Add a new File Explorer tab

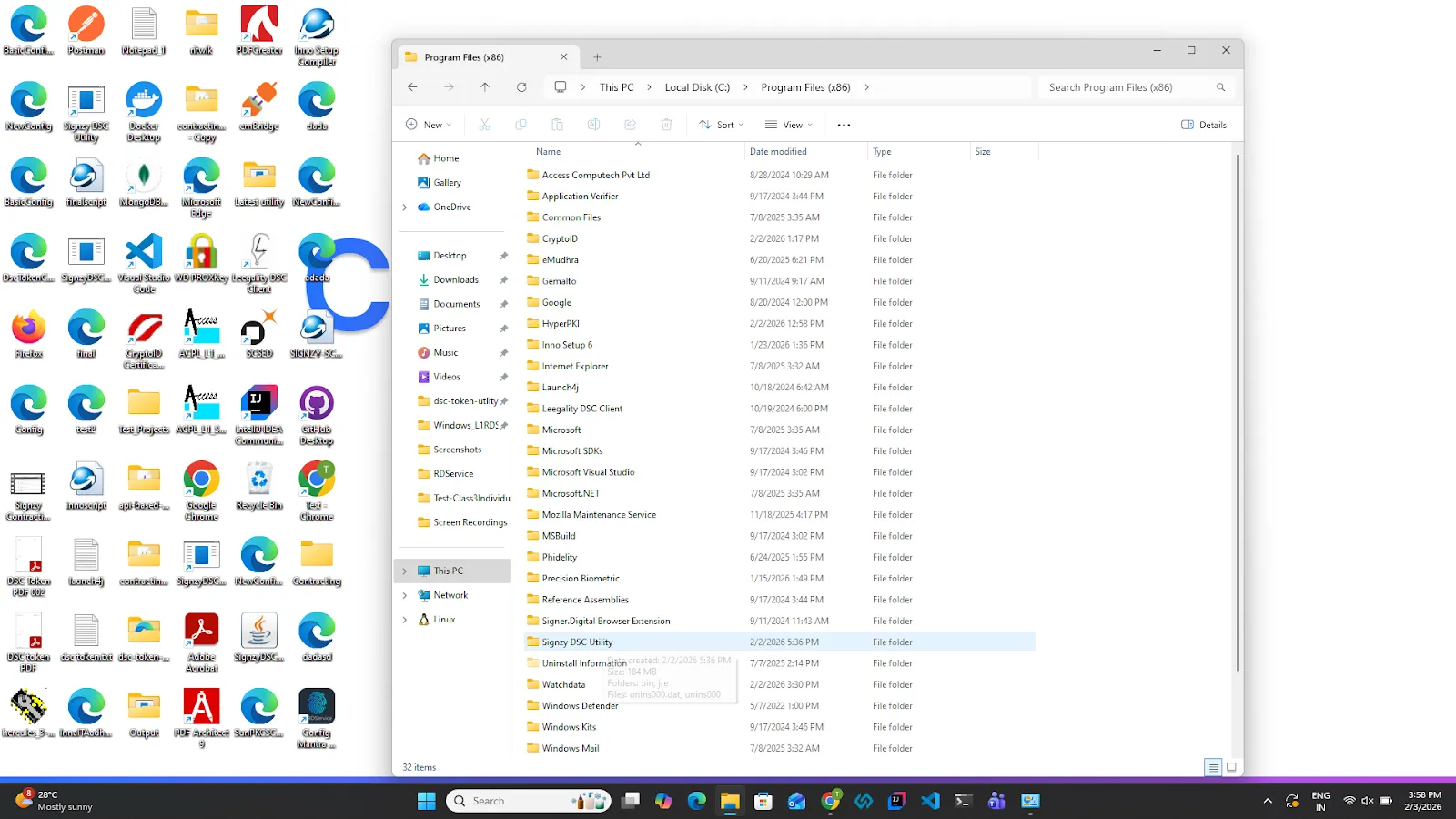(x=597, y=57)
